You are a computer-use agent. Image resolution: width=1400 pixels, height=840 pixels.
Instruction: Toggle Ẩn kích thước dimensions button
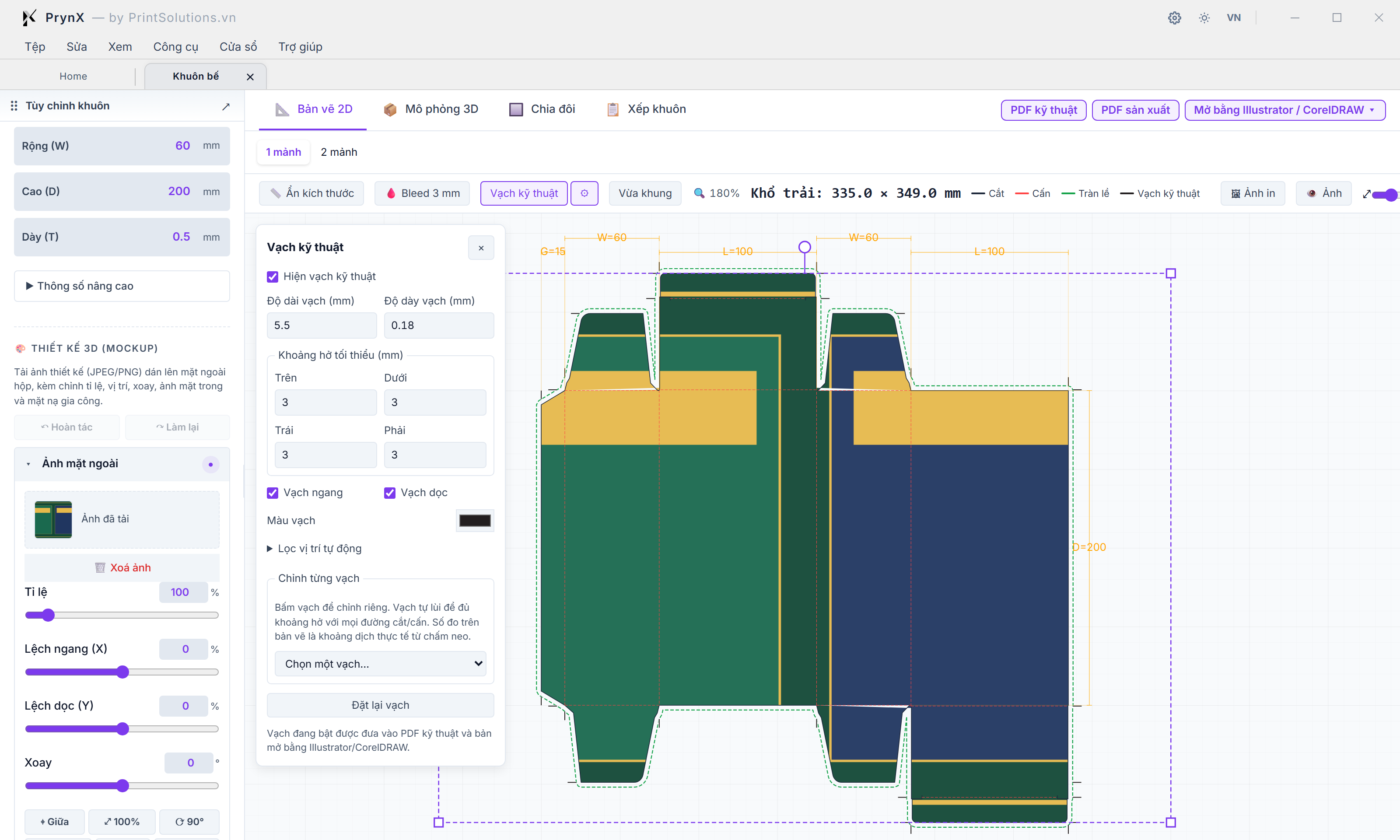(x=311, y=193)
